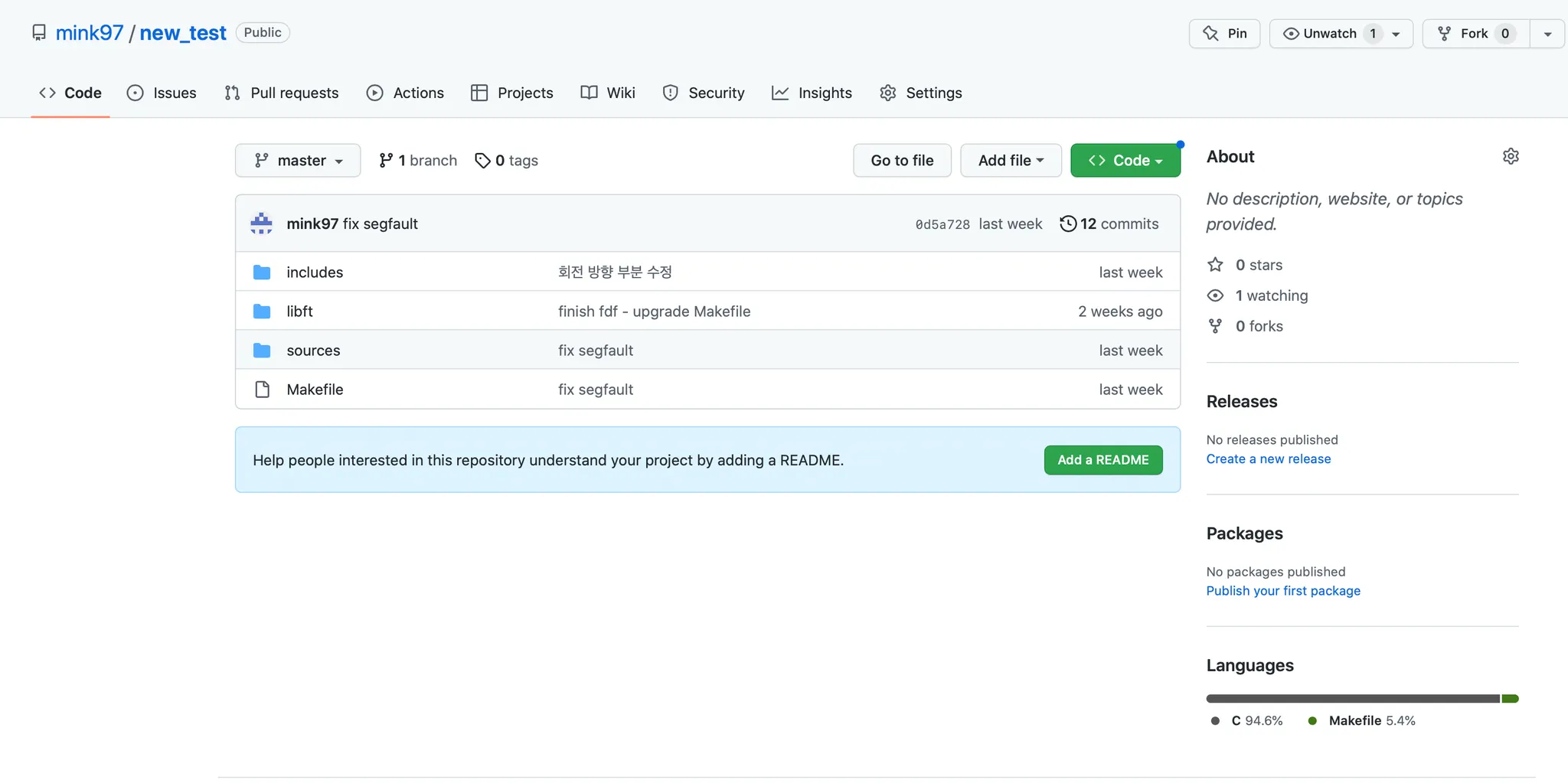View the 1 branch link
This screenshot has width=1568, height=783.
point(418,161)
